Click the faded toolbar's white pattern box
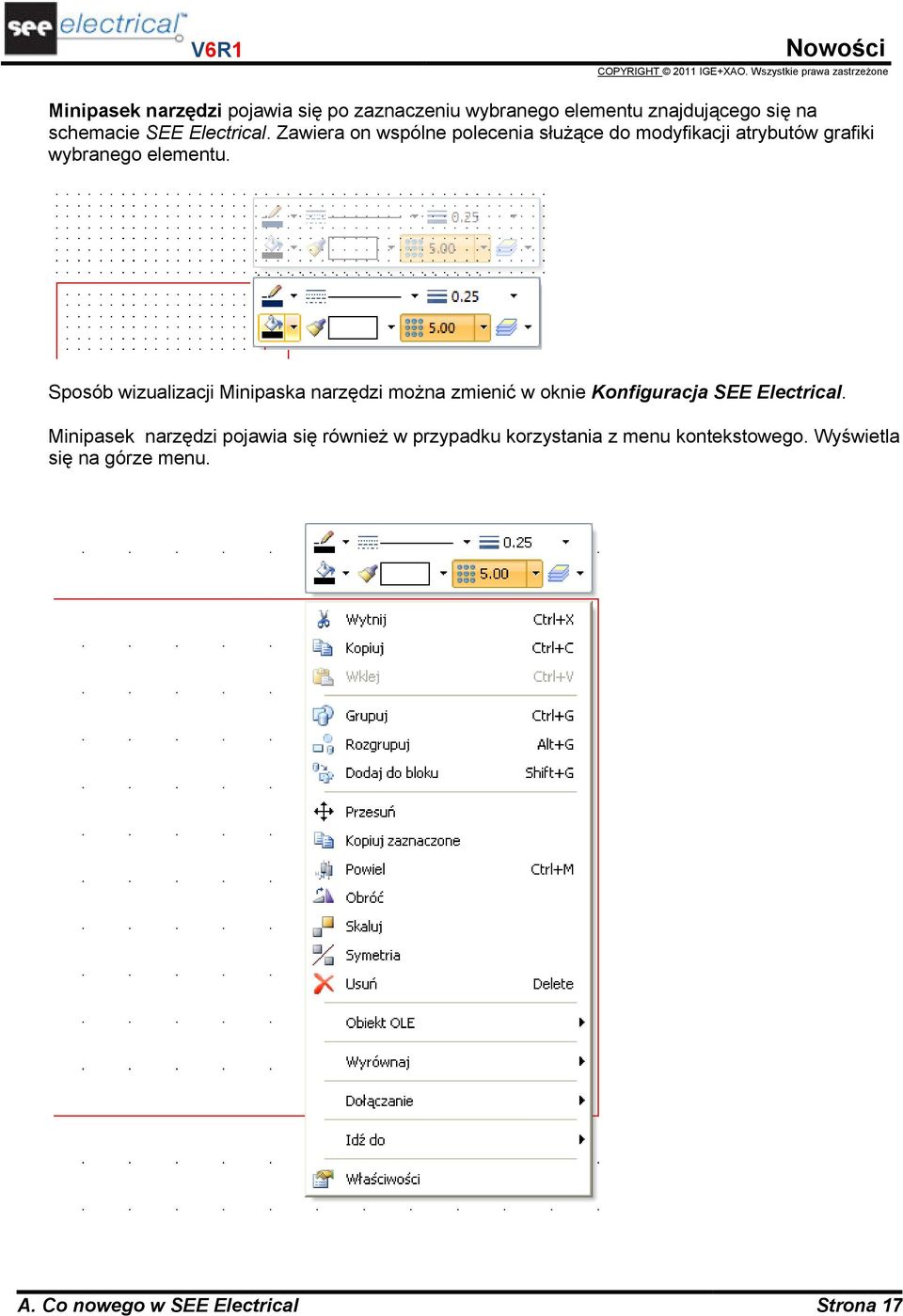Screen dimensions: 903x1316 353,248
